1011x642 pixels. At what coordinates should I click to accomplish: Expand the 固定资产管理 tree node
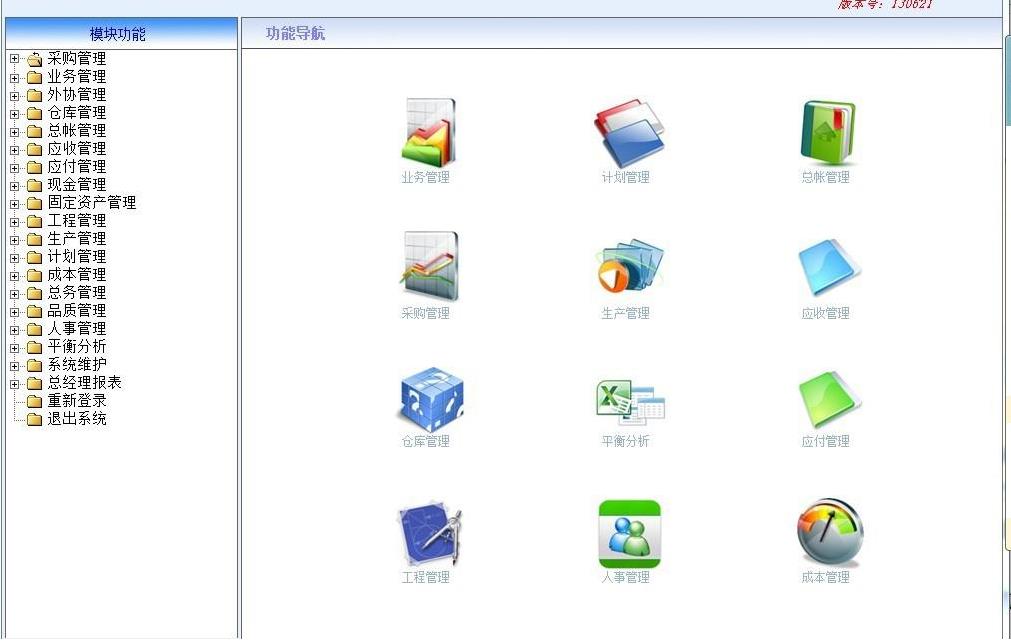click(14, 203)
